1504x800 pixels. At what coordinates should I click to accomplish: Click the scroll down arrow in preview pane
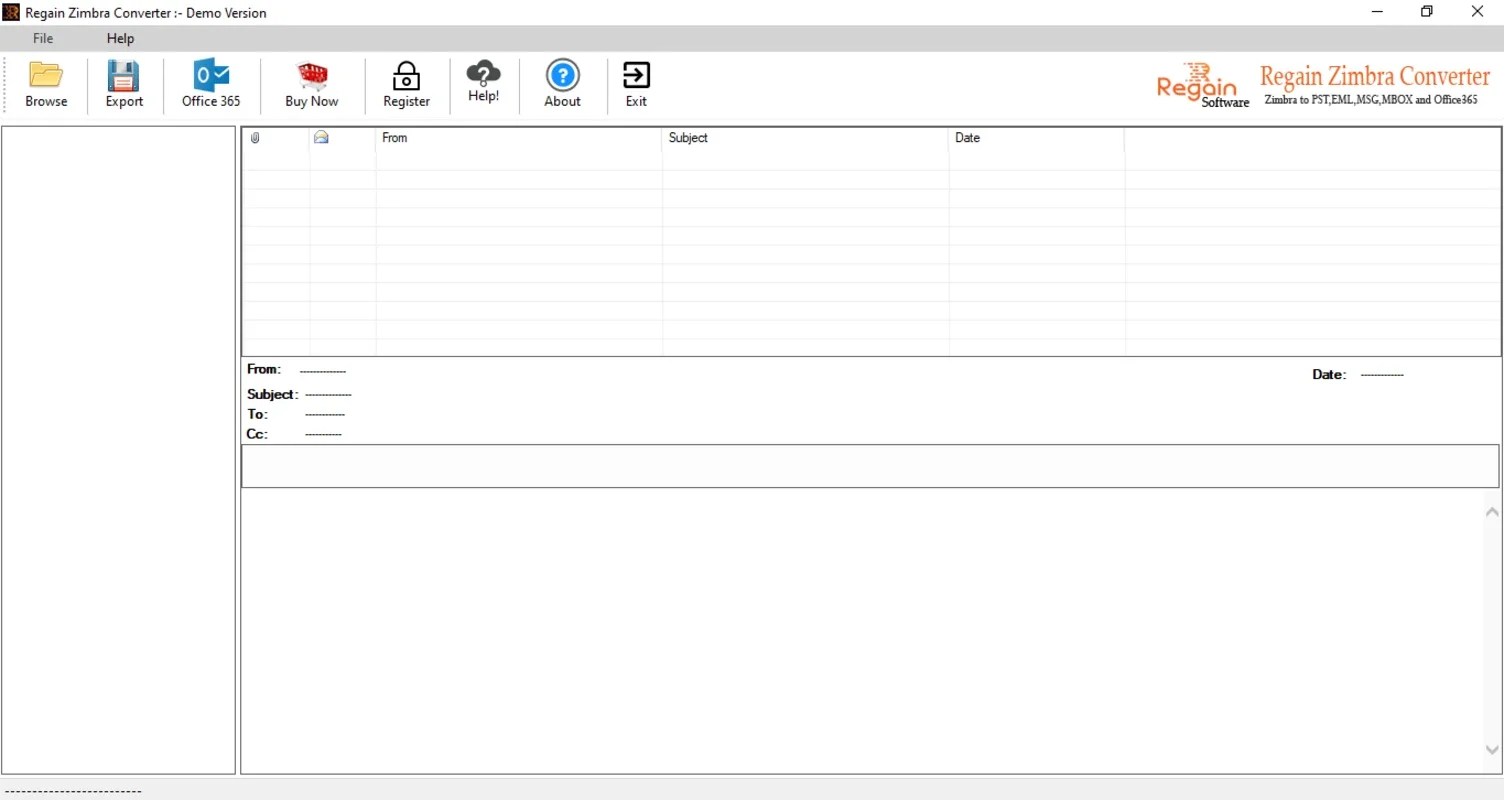click(1492, 750)
